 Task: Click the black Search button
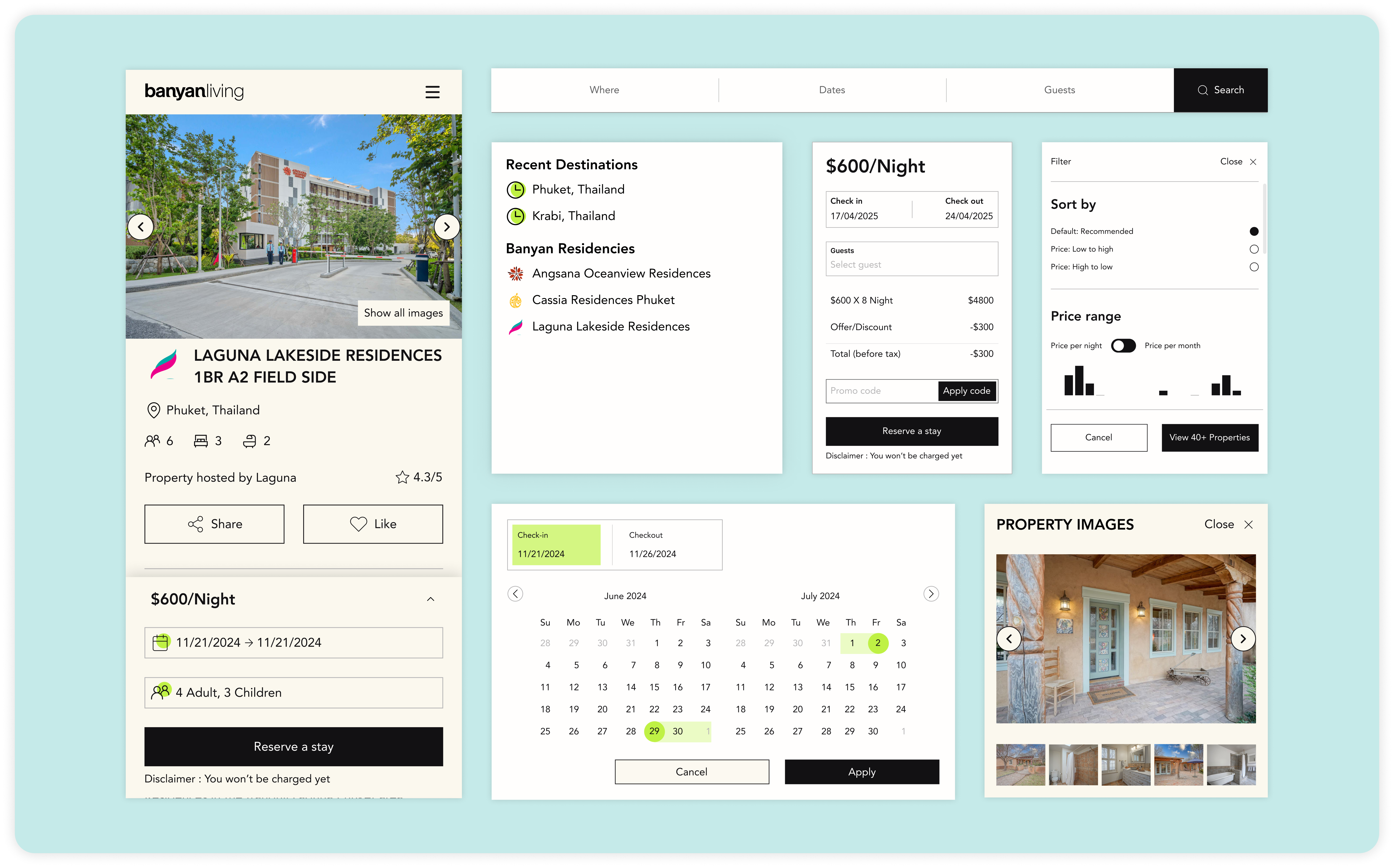[x=1220, y=90]
